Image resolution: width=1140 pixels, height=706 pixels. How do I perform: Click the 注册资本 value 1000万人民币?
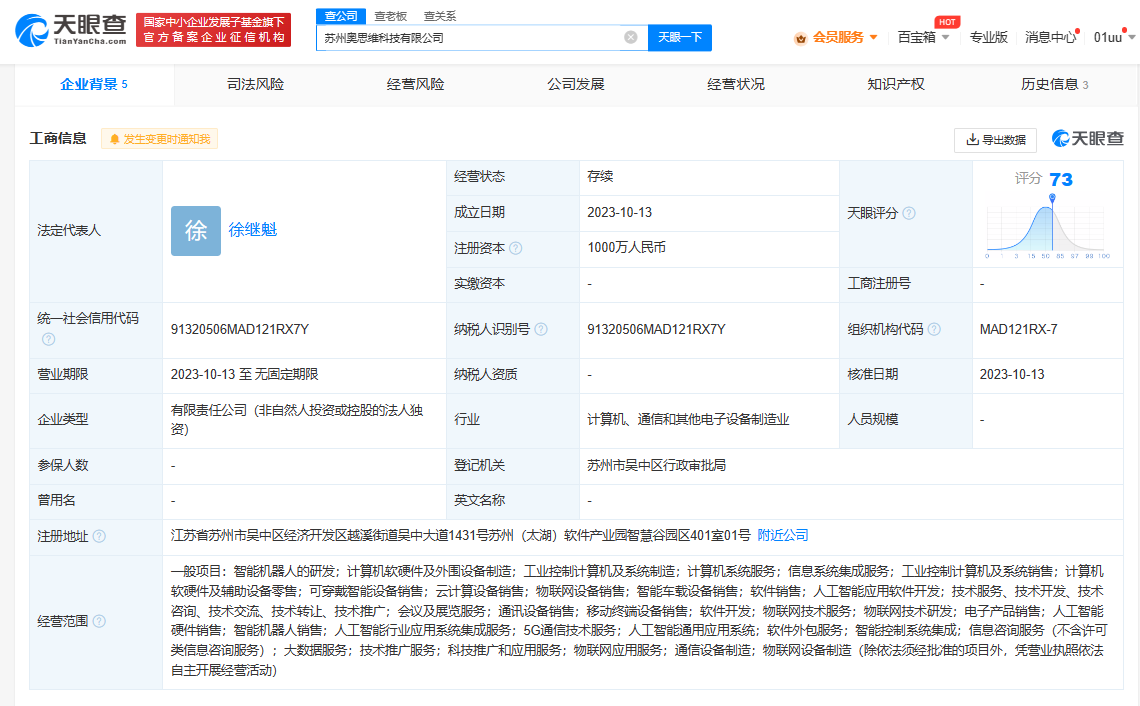tap(627, 247)
